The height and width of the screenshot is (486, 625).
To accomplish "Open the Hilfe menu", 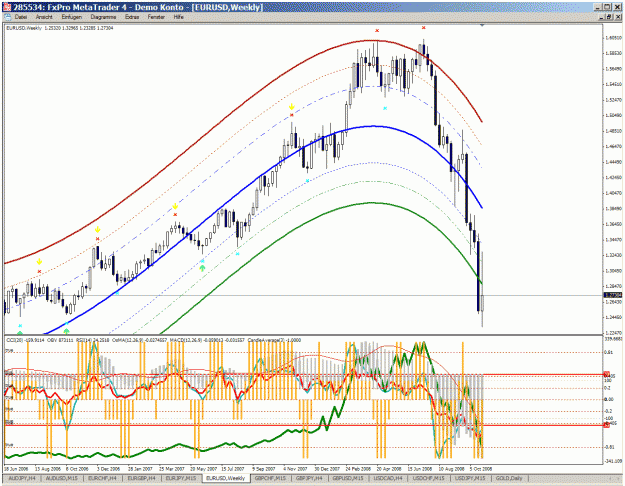I will tap(179, 17).
